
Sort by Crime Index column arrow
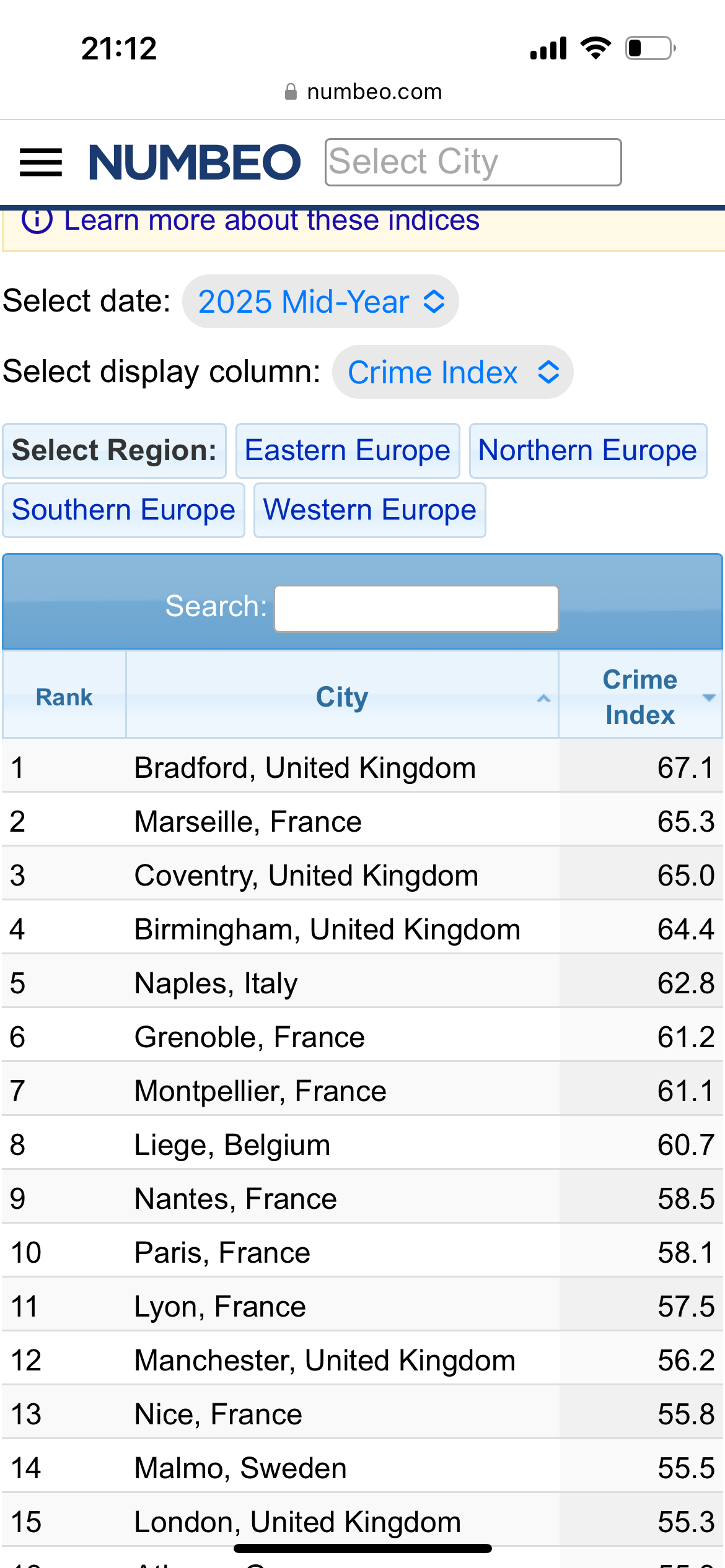click(x=709, y=697)
